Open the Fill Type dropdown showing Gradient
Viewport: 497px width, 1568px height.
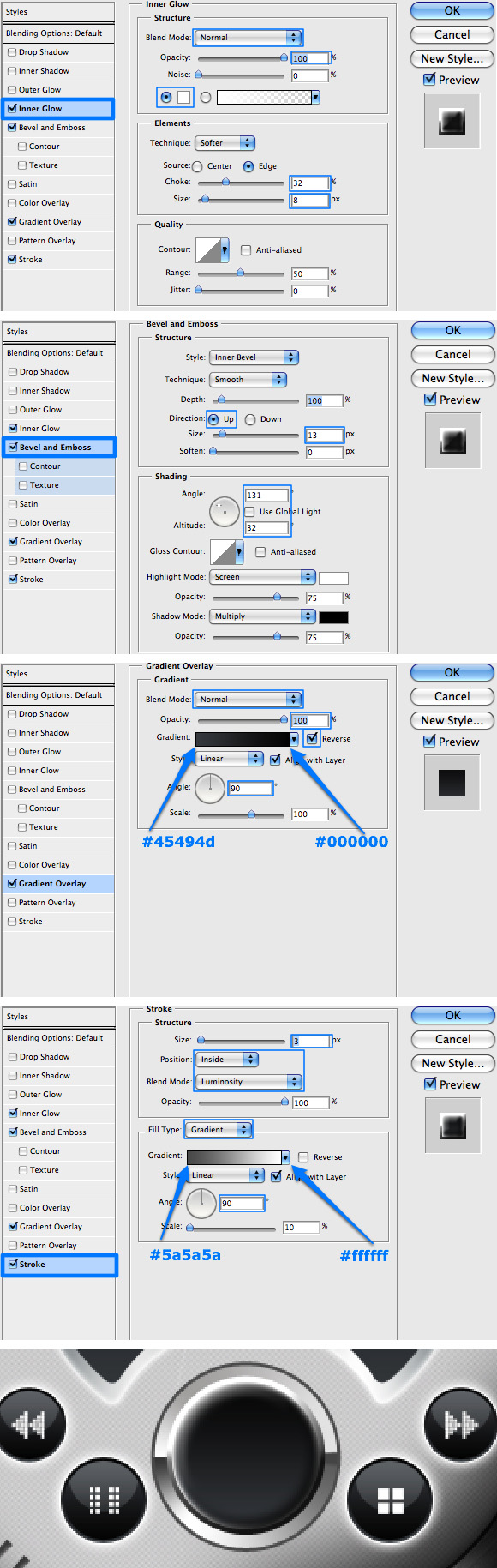click(x=219, y=1130)
